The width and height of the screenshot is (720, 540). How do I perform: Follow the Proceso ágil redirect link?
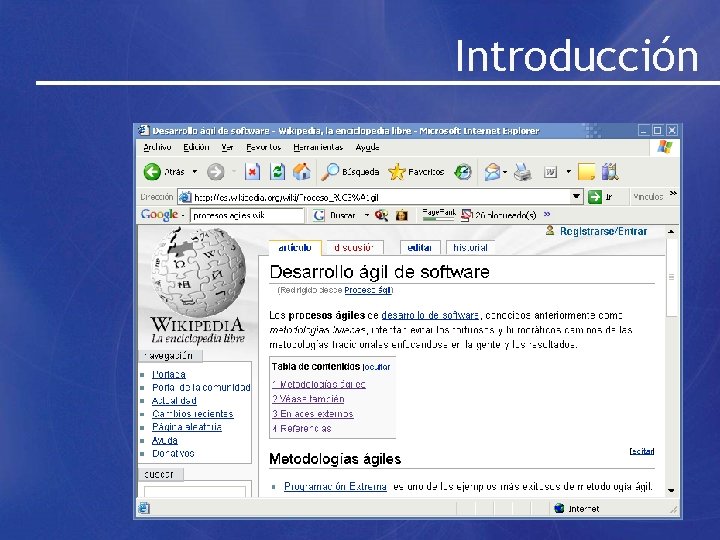pyautogui.click(x=368, y=290)
